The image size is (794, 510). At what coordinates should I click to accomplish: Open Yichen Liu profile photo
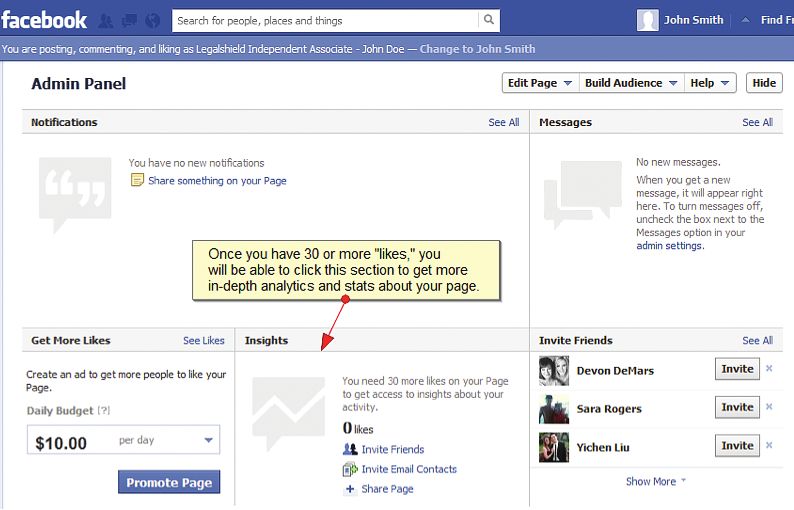pos(553,447)
